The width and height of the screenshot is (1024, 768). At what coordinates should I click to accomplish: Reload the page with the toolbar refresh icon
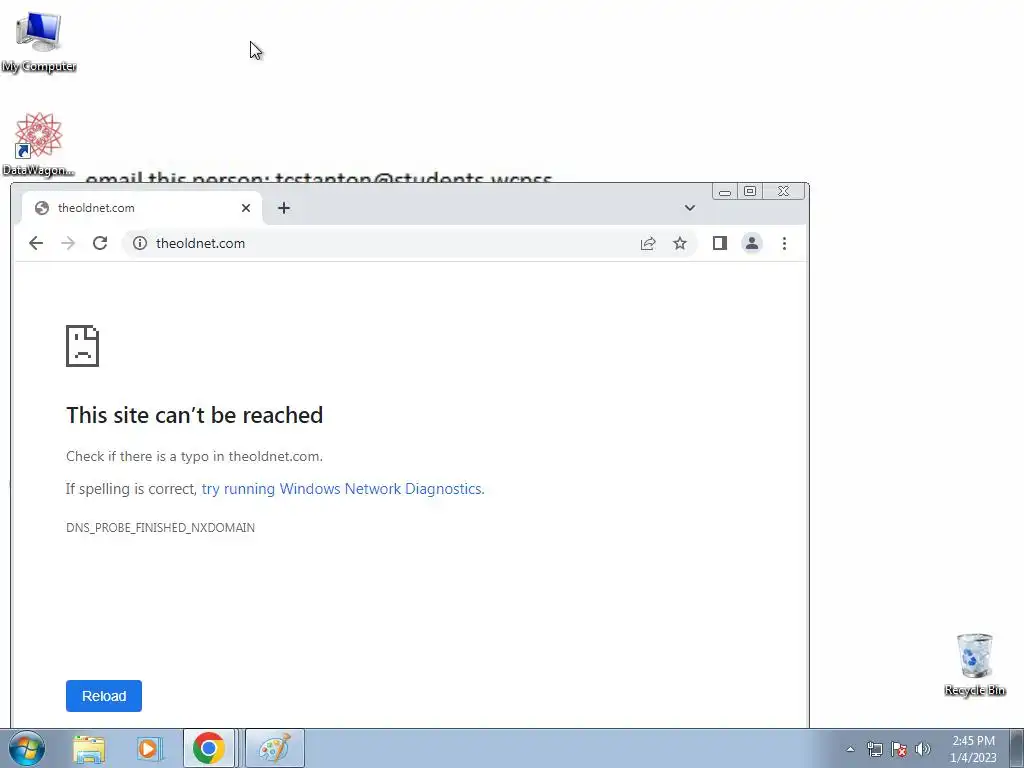[100, 244]
